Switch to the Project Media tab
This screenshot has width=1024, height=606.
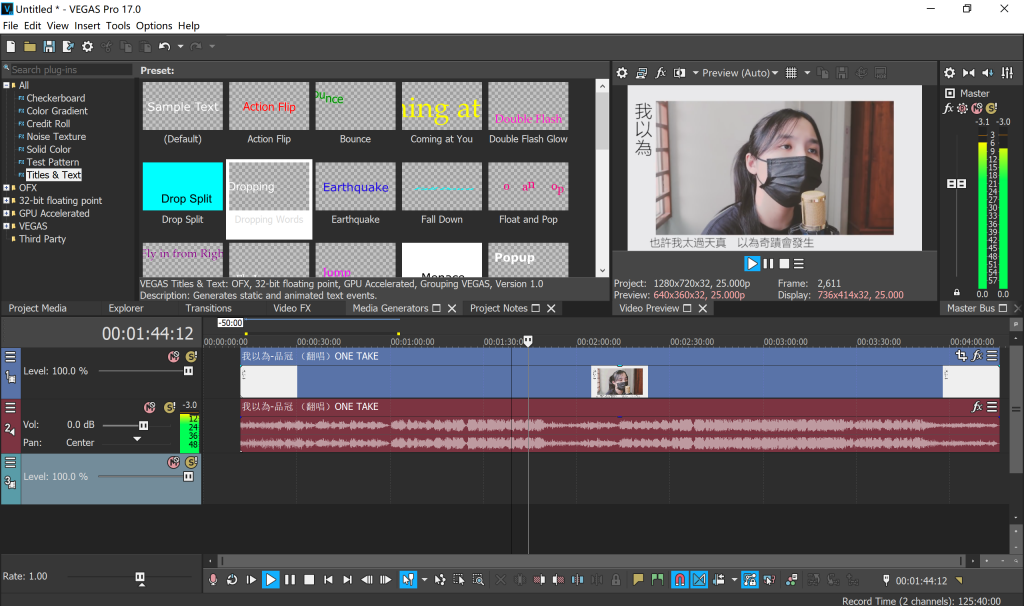pyautogui.click(x=37, y=308)
